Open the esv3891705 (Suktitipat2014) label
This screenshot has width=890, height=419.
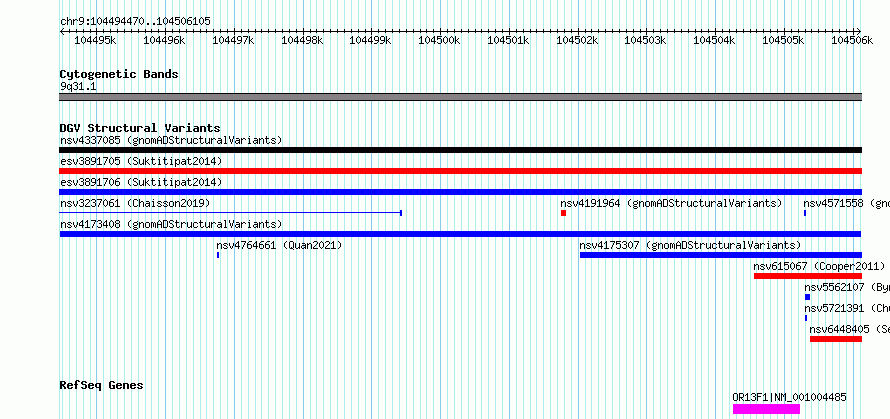pyautogui.click(x=141, y=161)
